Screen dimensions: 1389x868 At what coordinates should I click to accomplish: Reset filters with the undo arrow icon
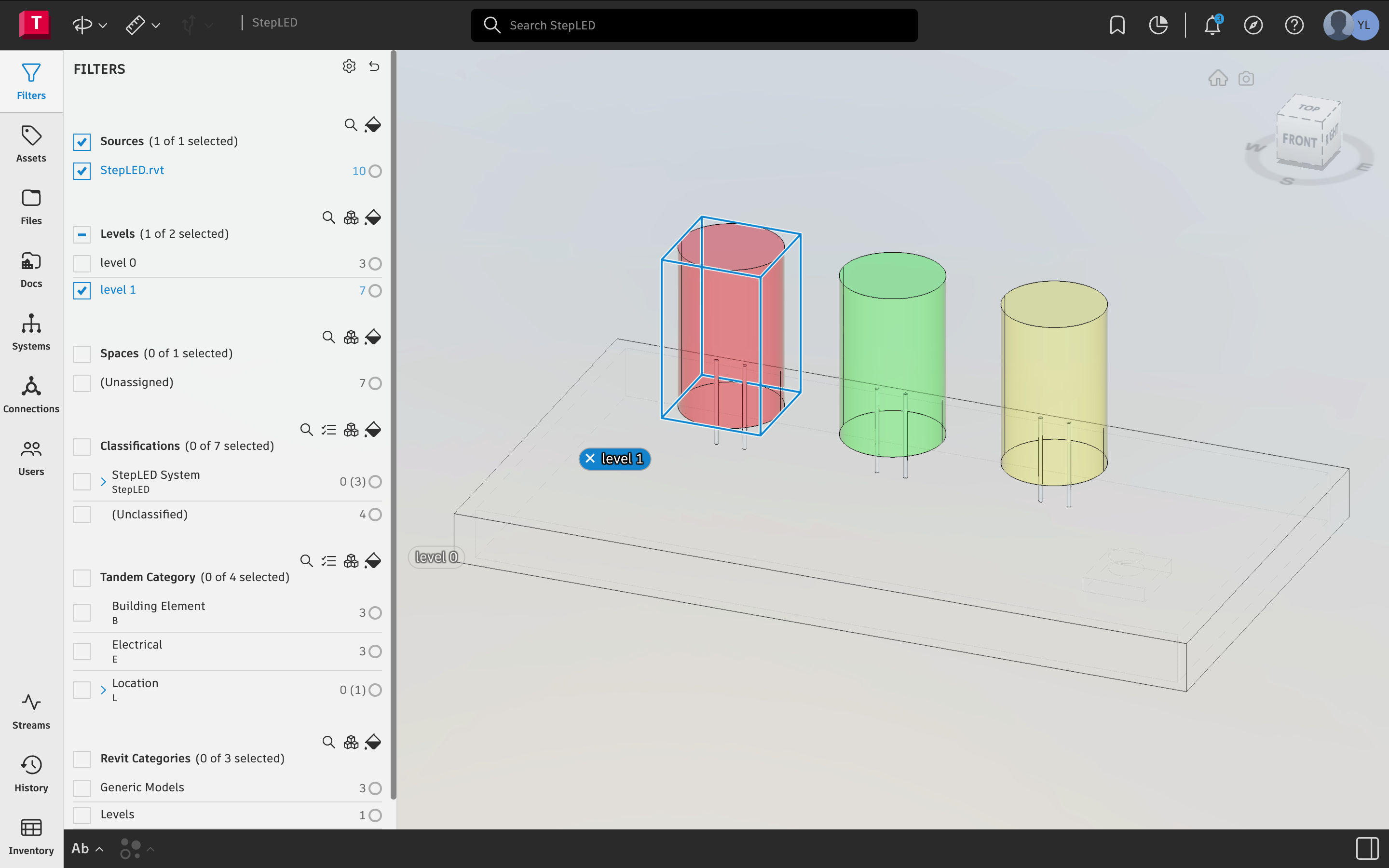pyautogui.click(x=374, y=67)
